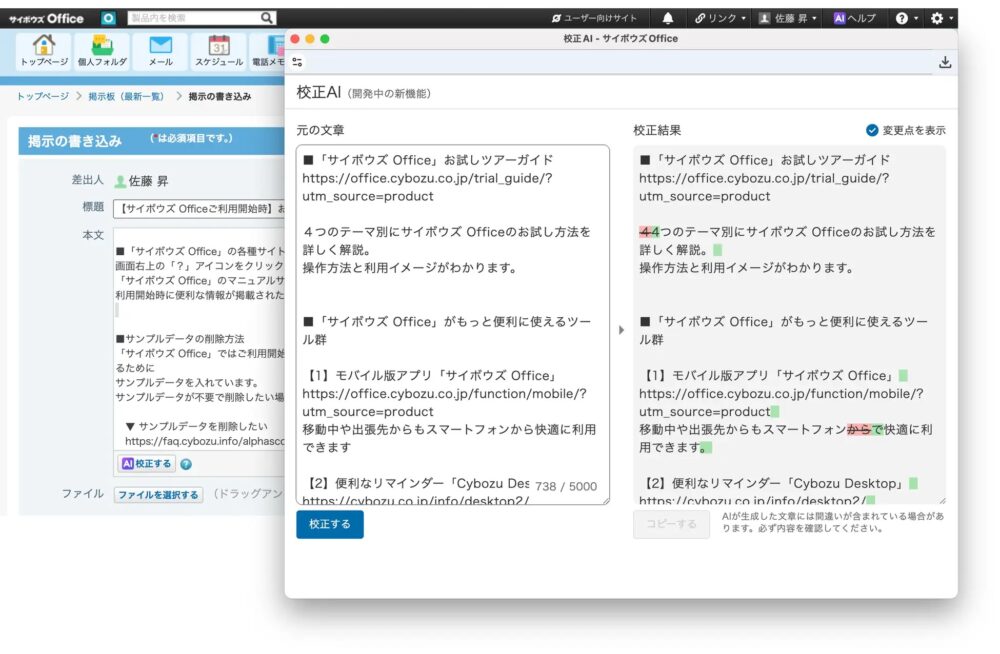Click the search magnifier icon
Screen dimensions: 1000x654
tap(267, 18)
